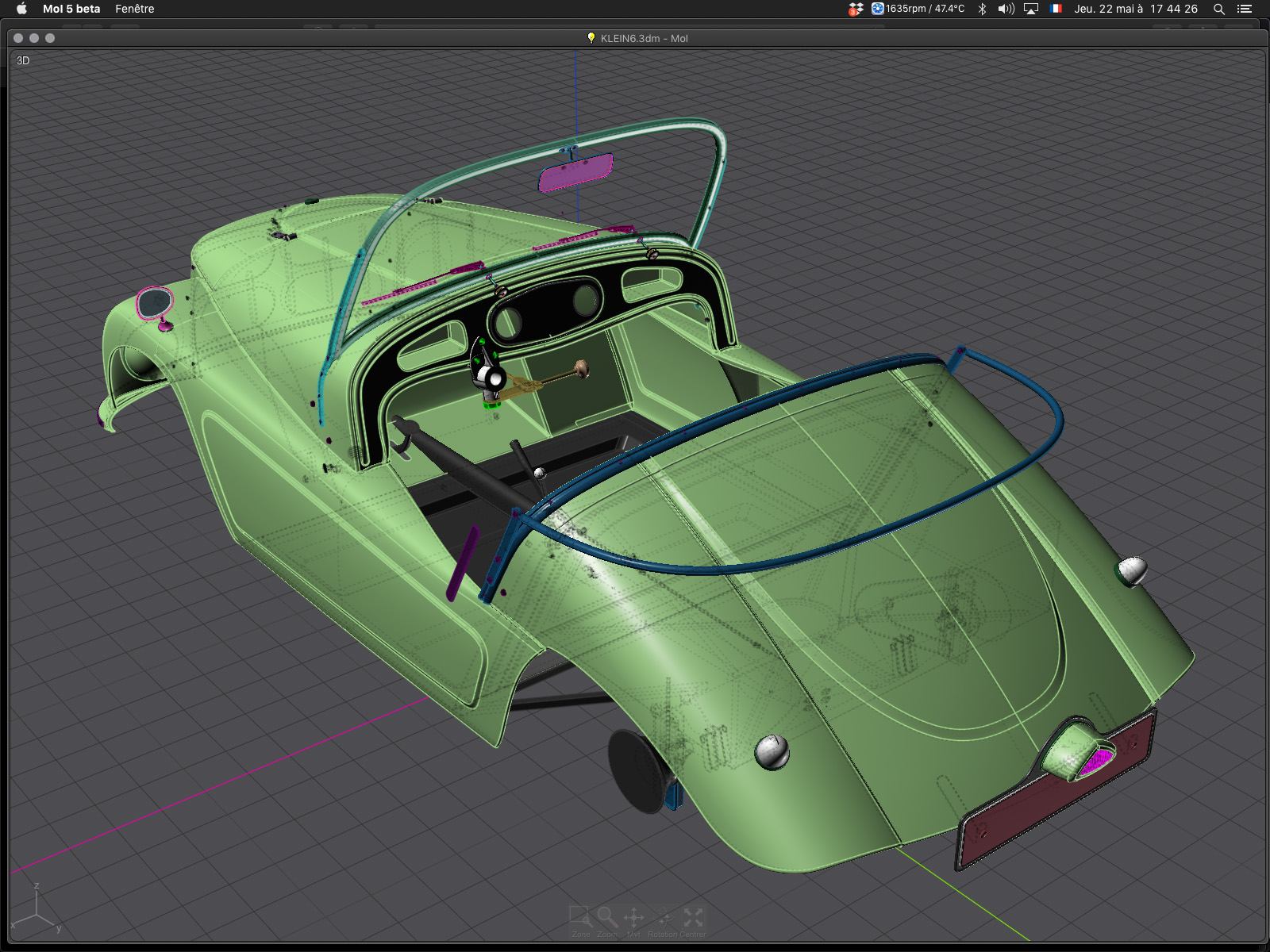Open the Fenêtre menu
1270x952 pixels.
135,9
